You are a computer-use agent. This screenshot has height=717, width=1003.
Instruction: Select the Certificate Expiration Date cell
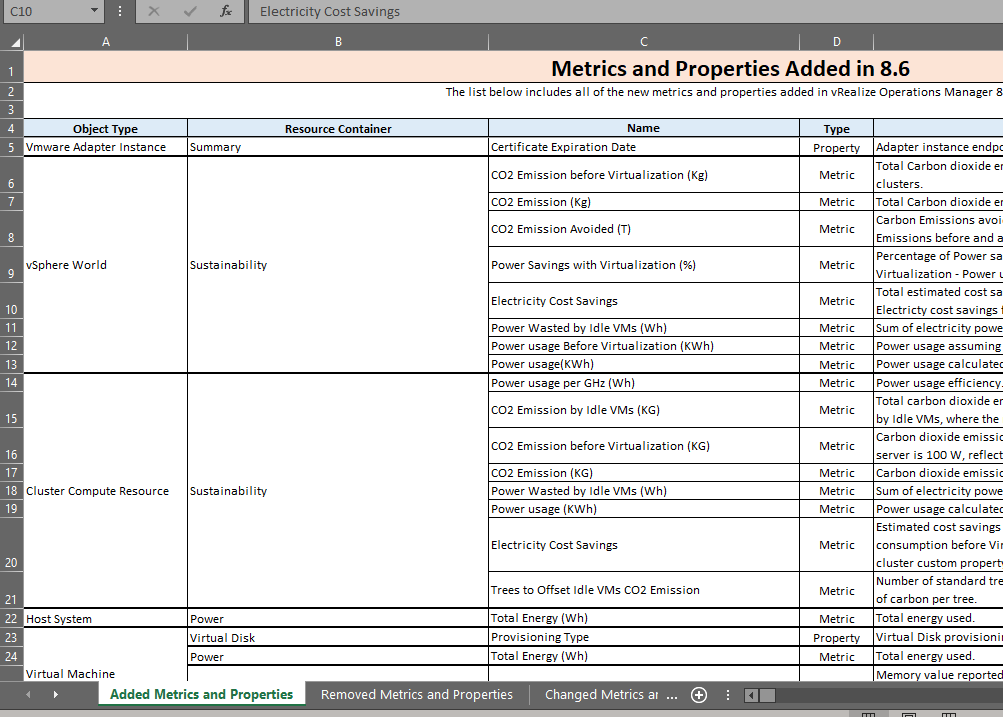pyautogui.click(x=644, y=147)
